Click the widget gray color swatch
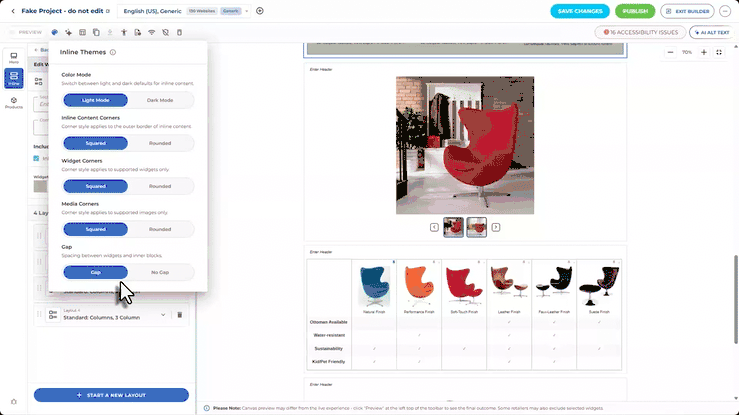The width and height of the screenshot is (739, 415). [41, 187]
